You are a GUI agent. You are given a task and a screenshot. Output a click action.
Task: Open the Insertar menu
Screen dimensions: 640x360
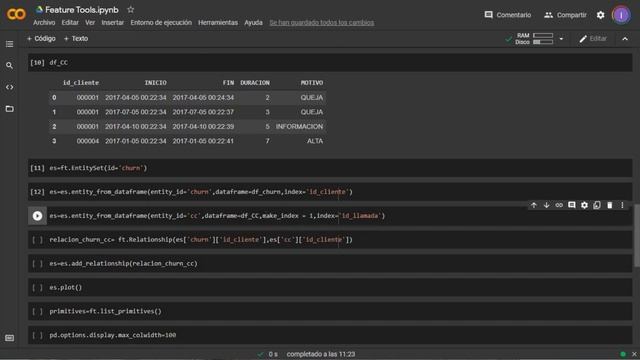pos(113,22)
